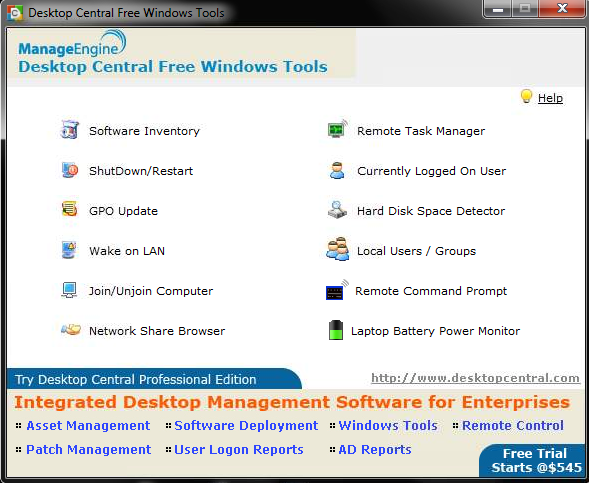Click the Network Share Browser hand icon
589x483 pixels.
71,330
